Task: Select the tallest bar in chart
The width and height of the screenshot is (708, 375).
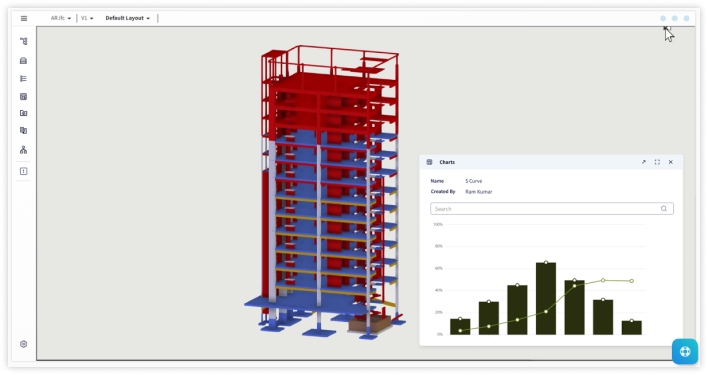Action: pyautogui.click(x=546, y=298)
